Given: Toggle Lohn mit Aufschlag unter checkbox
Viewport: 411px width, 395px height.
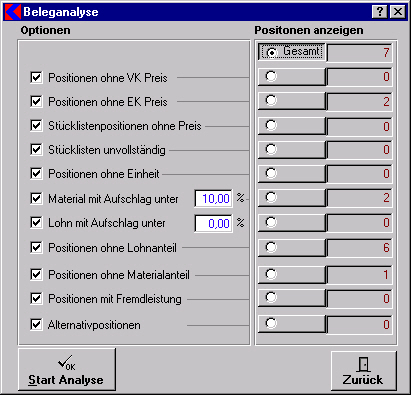Looking at the screenshot, I should [x=36, y=222].
